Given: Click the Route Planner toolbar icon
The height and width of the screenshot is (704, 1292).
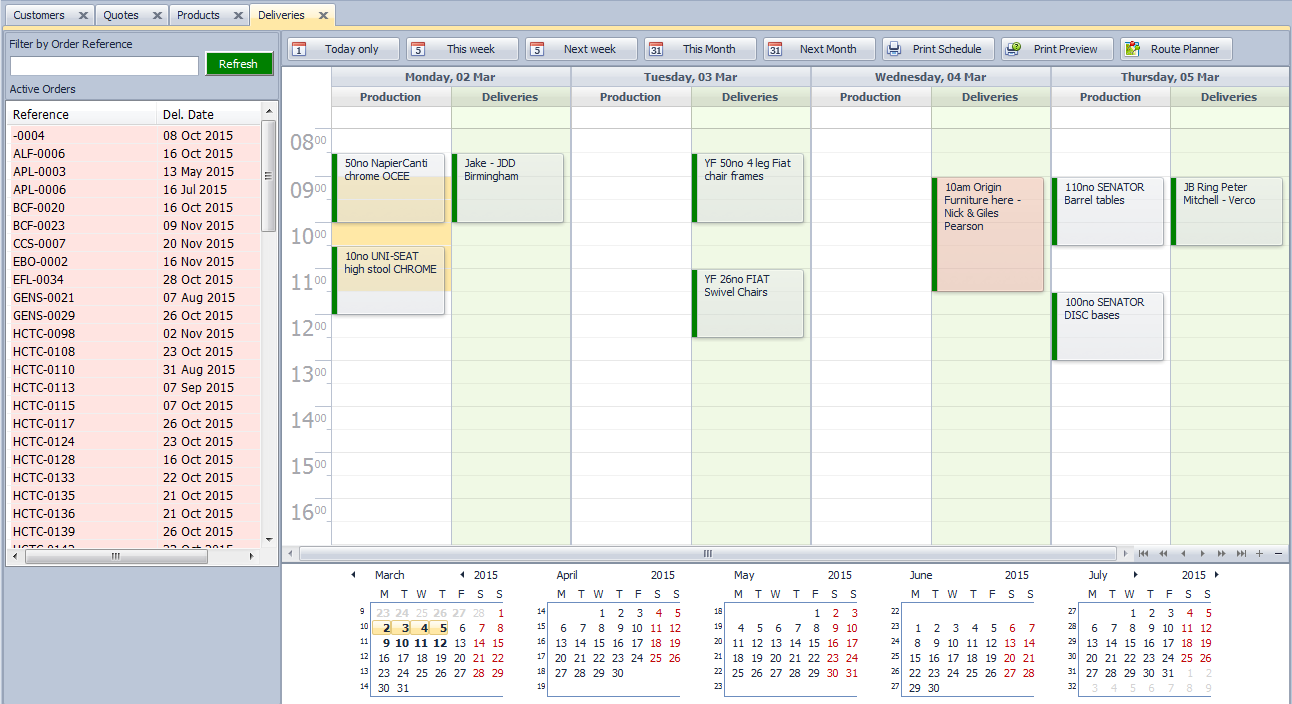Looking at the screenshot, I should (1132, 49).
